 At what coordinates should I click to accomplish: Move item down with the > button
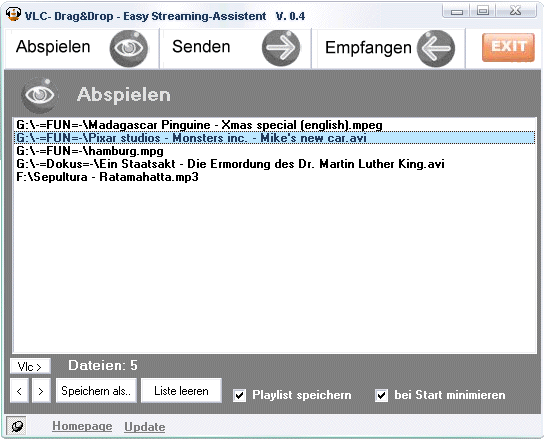[x=41, y=391]
